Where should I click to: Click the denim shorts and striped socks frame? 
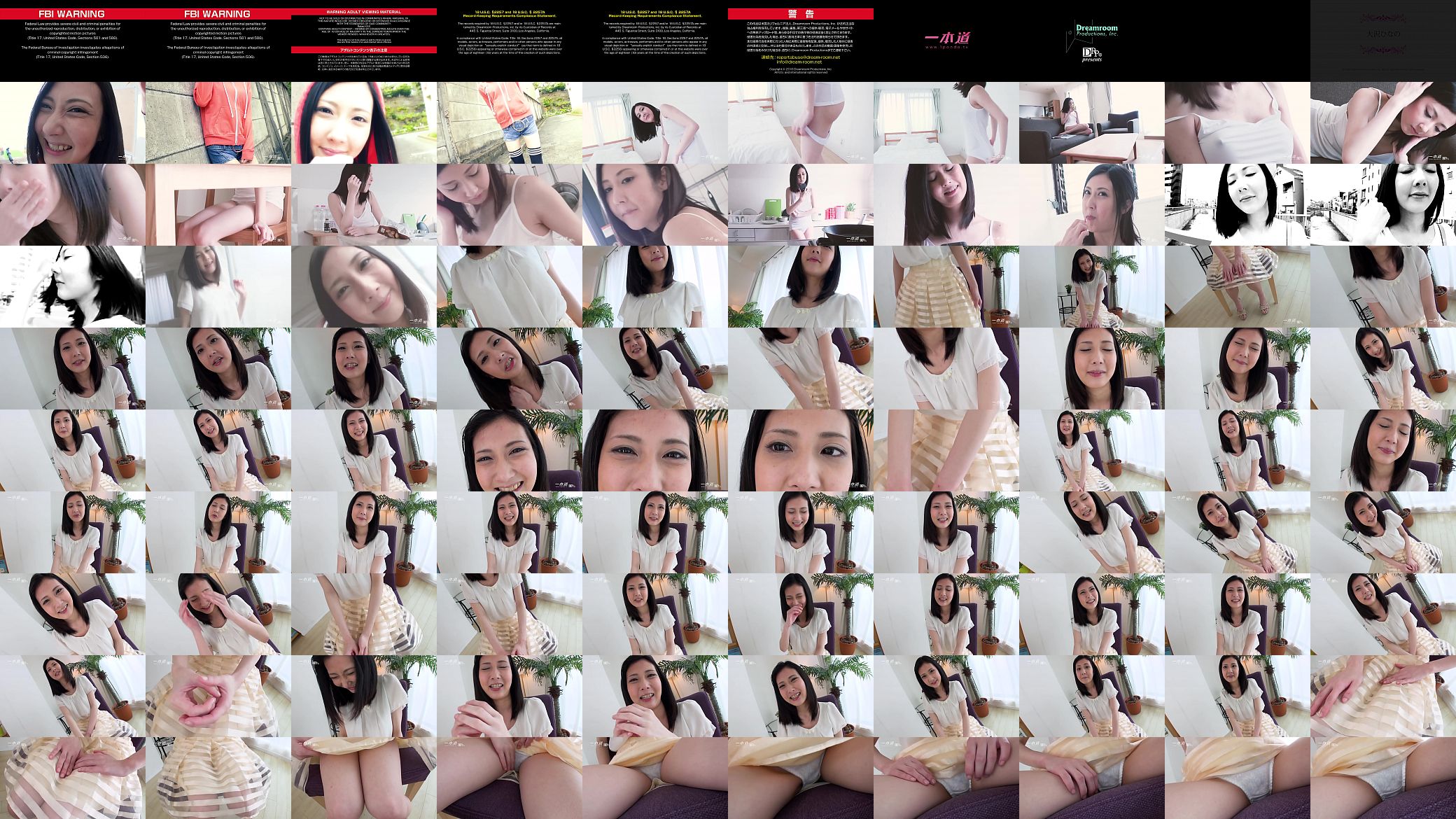[x=510, y=122]
